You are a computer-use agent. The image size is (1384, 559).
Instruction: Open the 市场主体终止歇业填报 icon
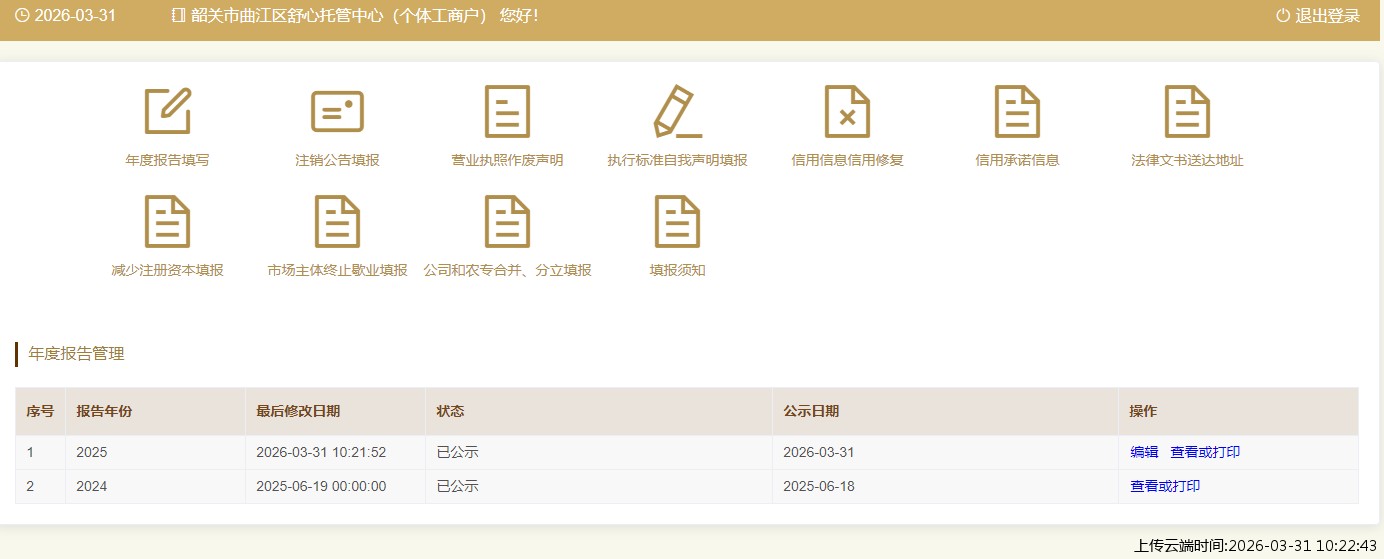[337, 222]
